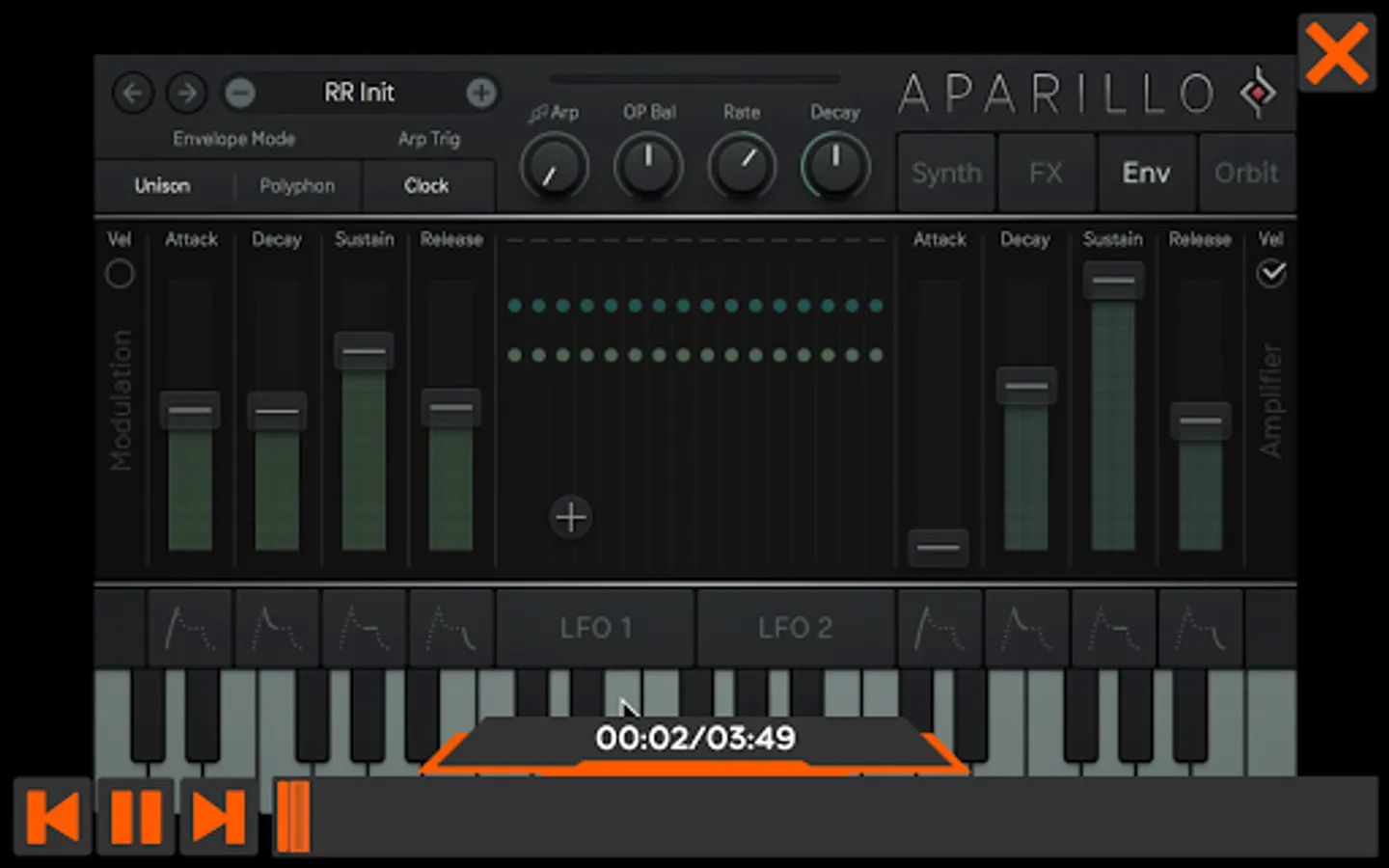
Task: Select Unison envelope mode
Action: 162,185
